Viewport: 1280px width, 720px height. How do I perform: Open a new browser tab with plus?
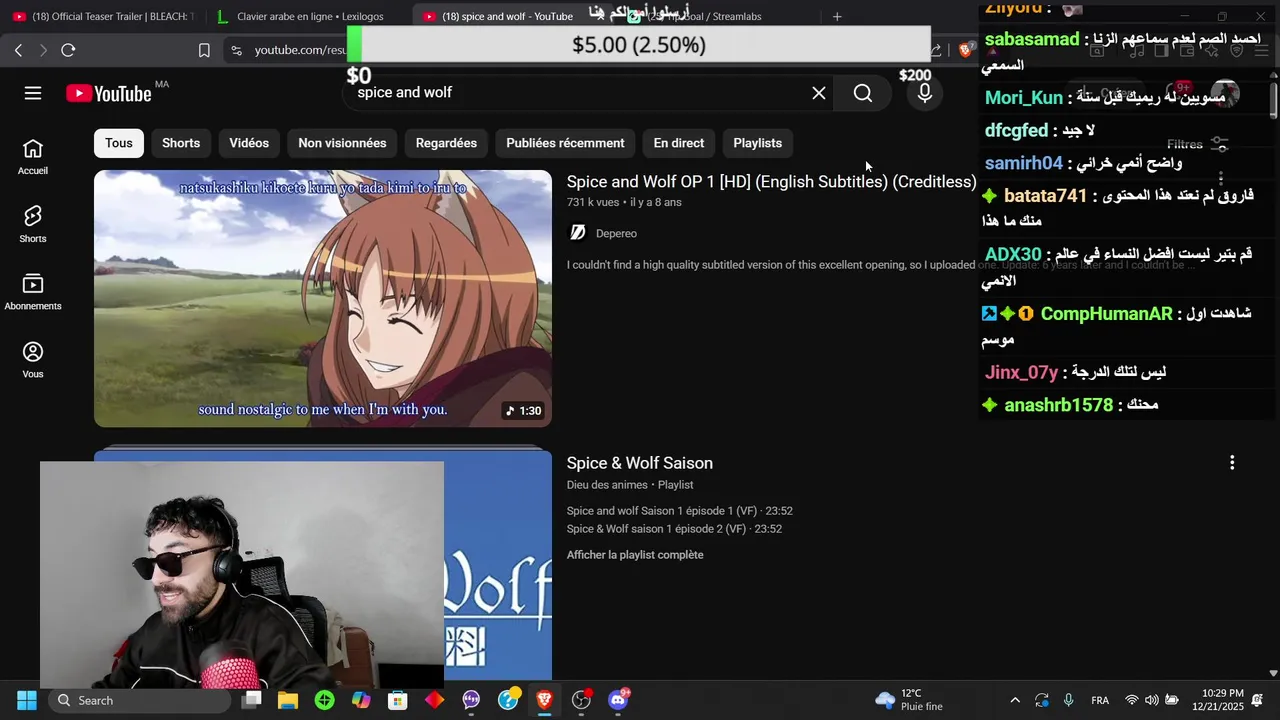click(837, 16)
